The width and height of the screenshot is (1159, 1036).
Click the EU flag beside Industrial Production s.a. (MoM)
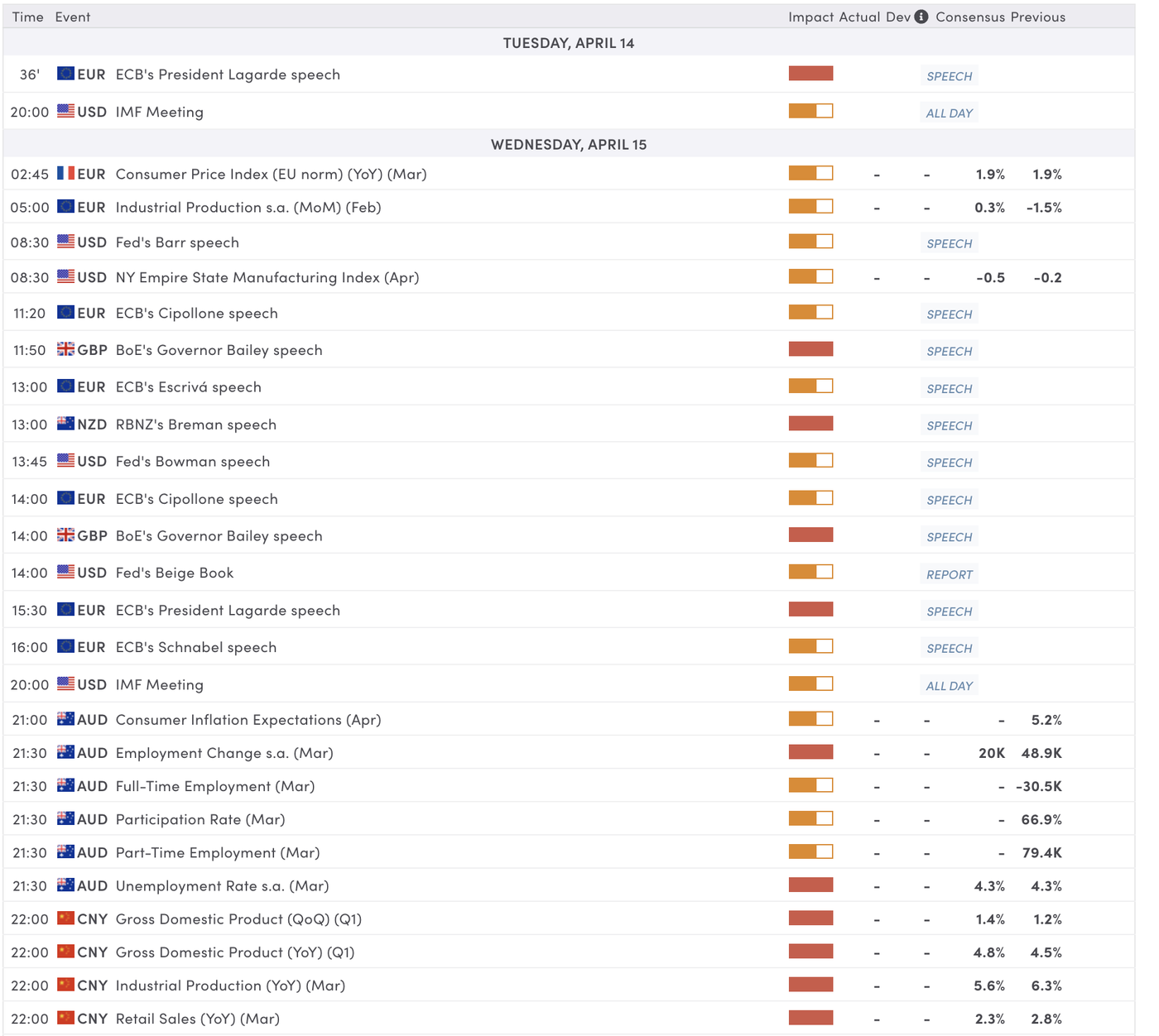point(65,207)
